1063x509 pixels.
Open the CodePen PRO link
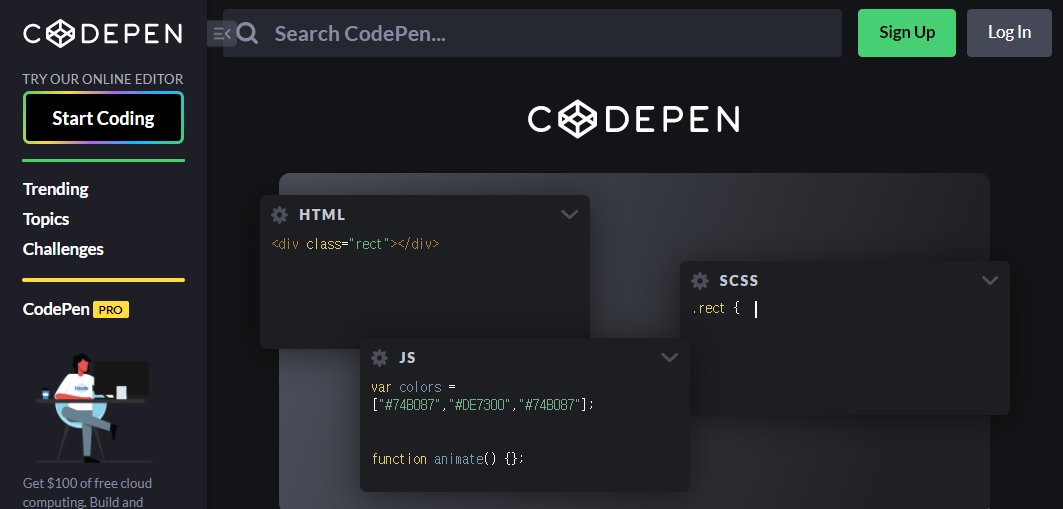click(76, 310)
